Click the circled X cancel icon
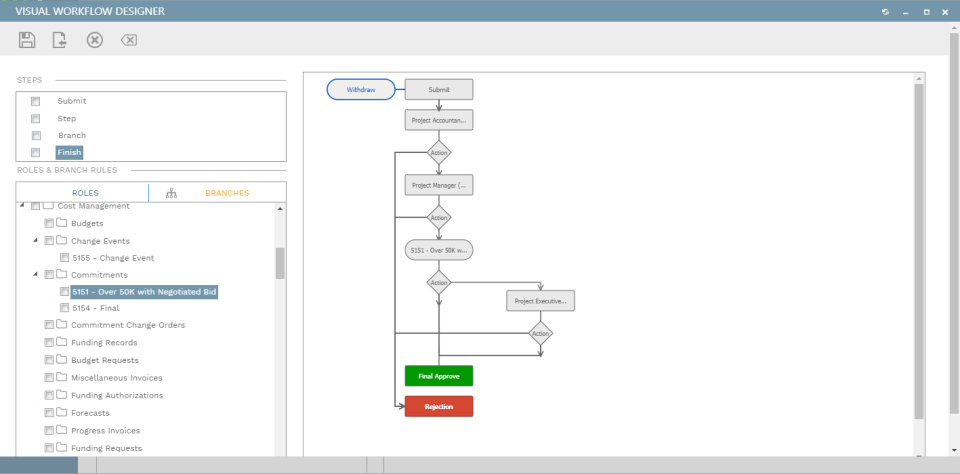The width and height of the screenshot is (960, 474). tap(94, 40)
